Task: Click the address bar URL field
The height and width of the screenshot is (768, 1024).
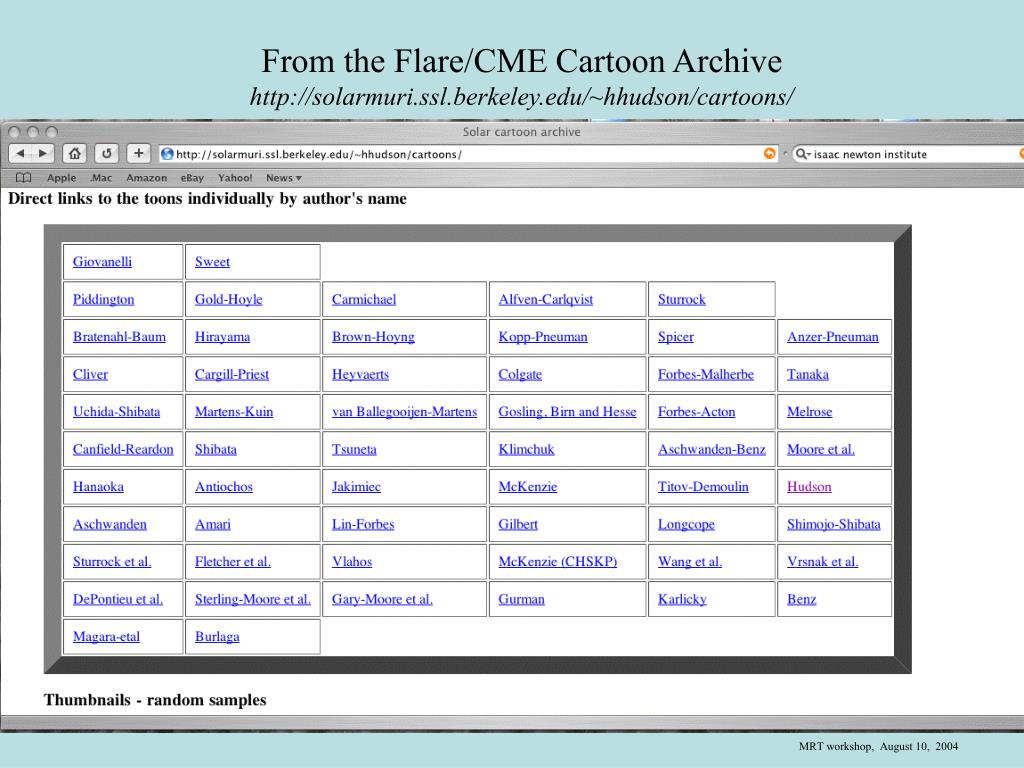Action: [x=468, y=154]
